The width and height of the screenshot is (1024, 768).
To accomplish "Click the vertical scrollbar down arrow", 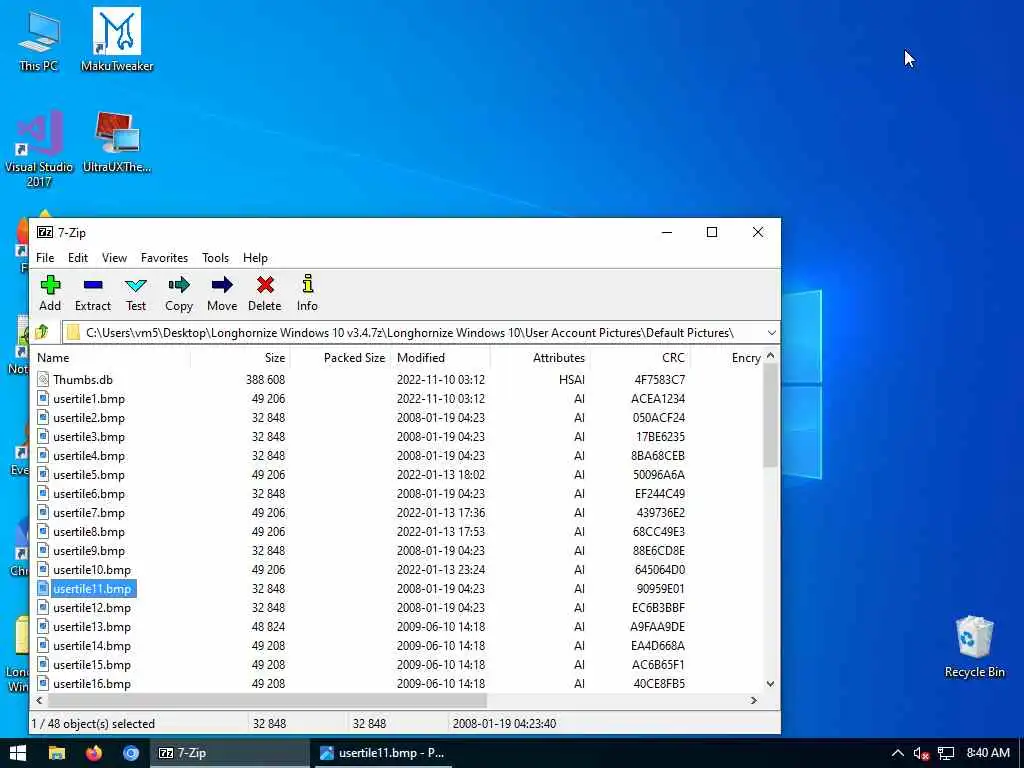I will click(x=771, y=684).
